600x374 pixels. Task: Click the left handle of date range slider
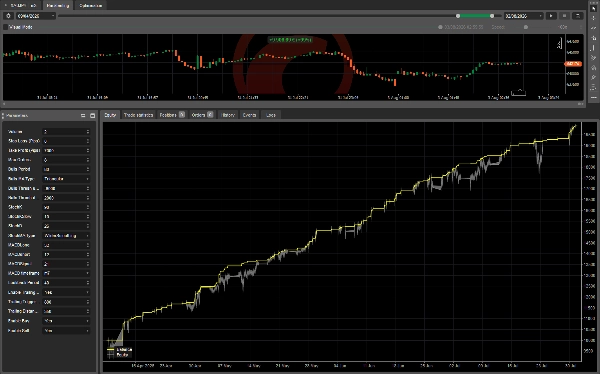tap(458, 16)
